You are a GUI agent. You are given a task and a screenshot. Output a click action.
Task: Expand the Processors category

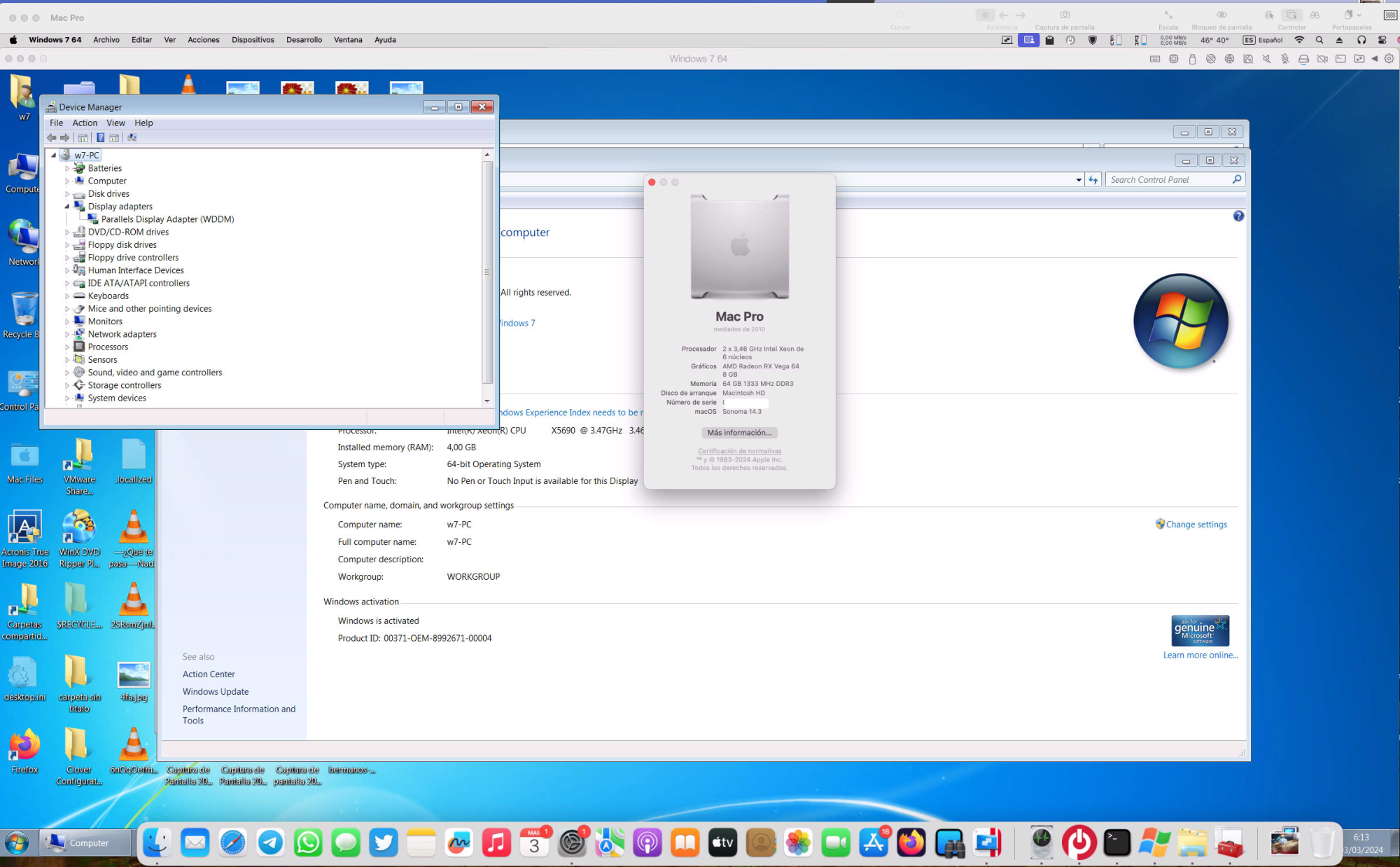click(x=67, y=347)
